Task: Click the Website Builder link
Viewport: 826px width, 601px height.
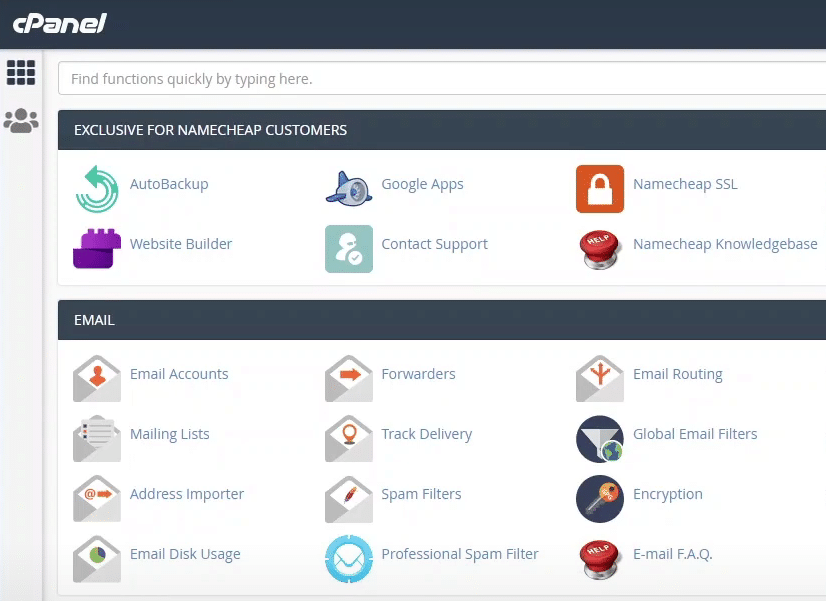Action: (x=181, y=244)
